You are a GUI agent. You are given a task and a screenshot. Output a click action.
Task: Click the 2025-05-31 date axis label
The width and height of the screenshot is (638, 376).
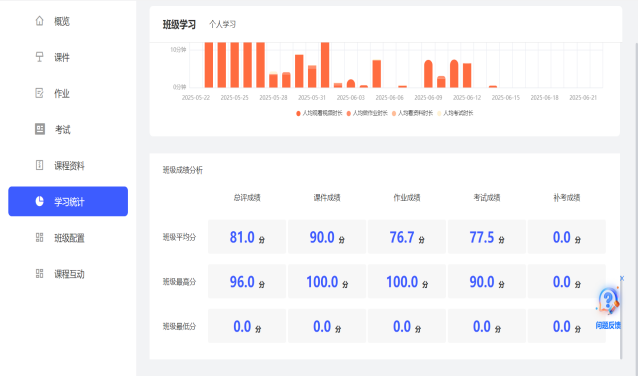[x=312, y=98]
